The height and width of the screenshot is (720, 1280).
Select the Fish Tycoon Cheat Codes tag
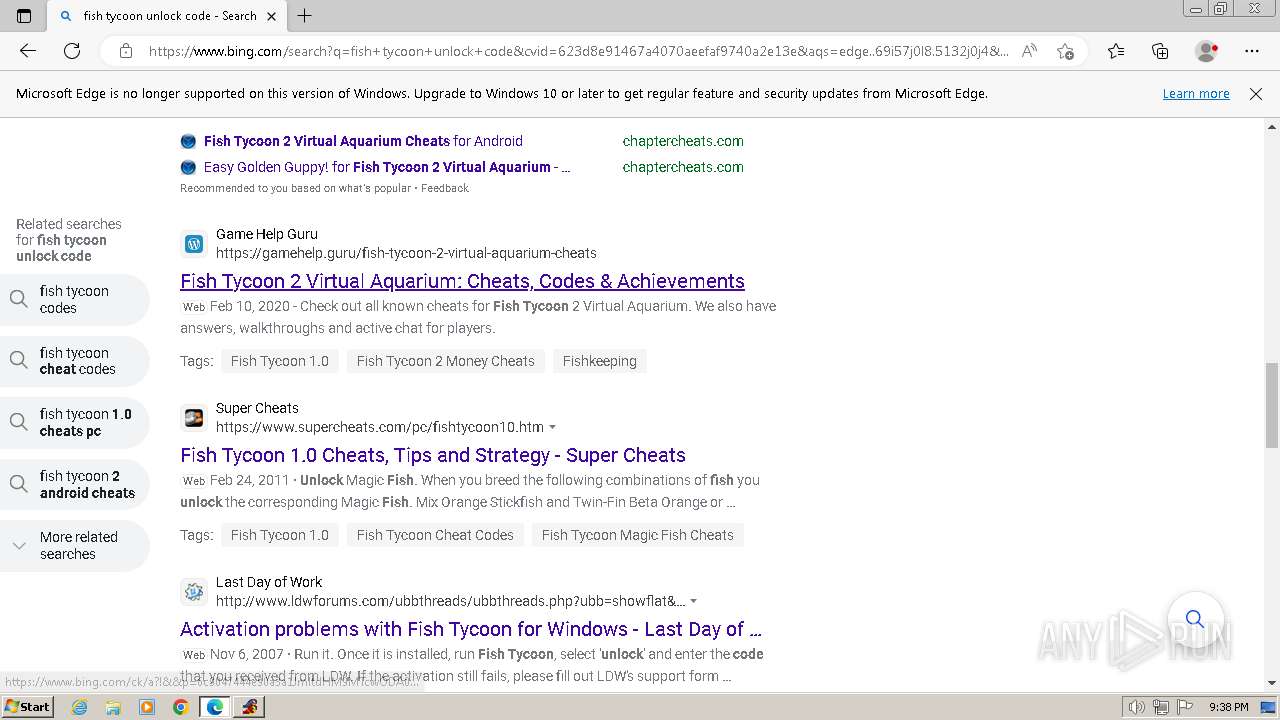coord(435,535)
